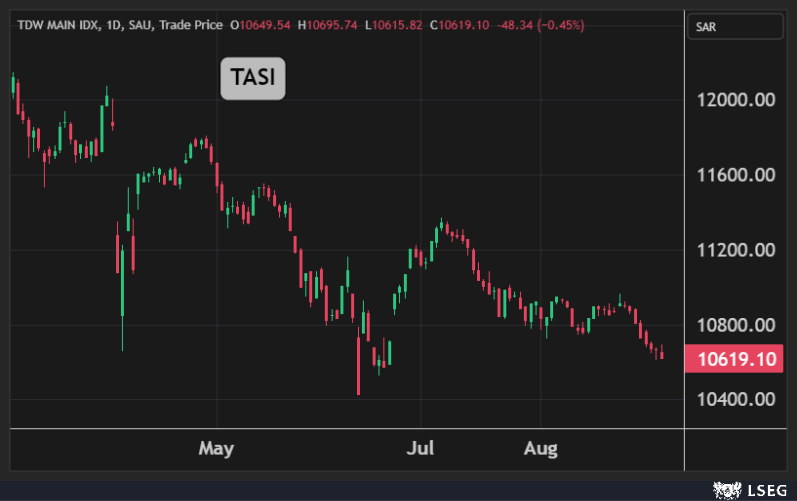Click the last red candlestick on the chart
797x501 pixels.
tap(661, 353)
